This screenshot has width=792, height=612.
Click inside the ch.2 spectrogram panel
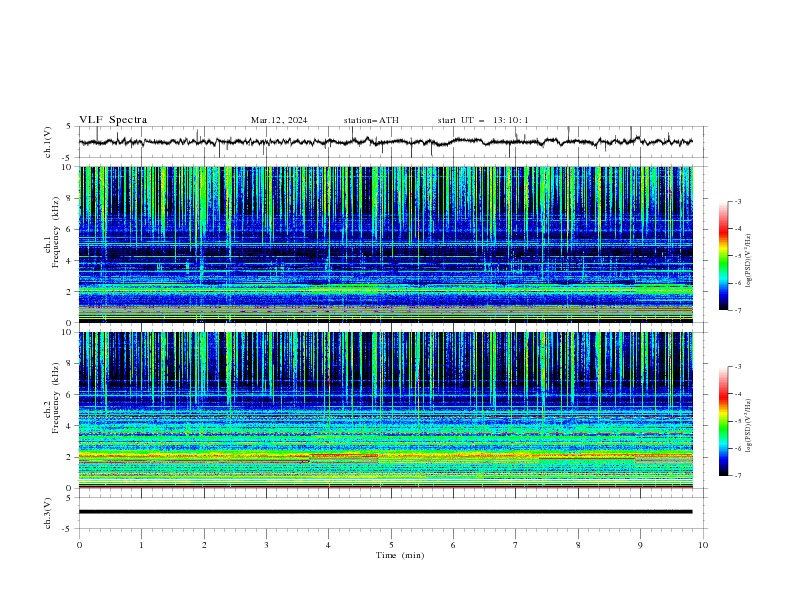point(385,410)
